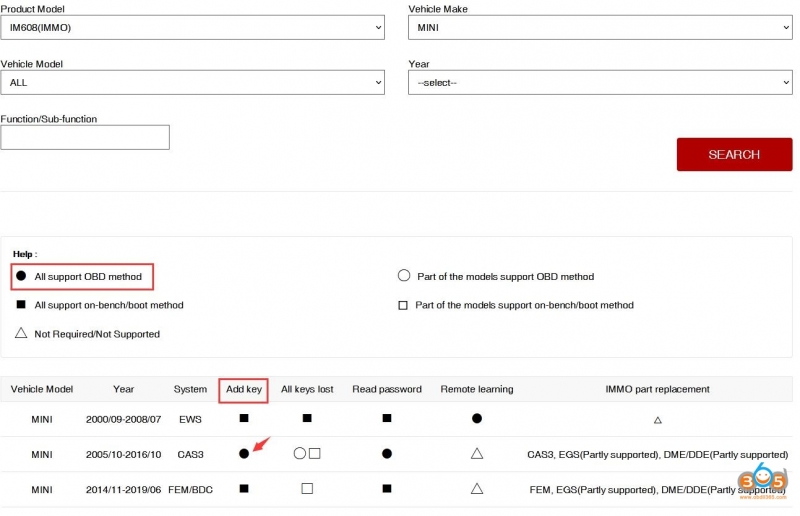This screenshot has width=800, height=516.
Task: Click the All support on-bench/boot method label
Action: (x=109, y=305)
